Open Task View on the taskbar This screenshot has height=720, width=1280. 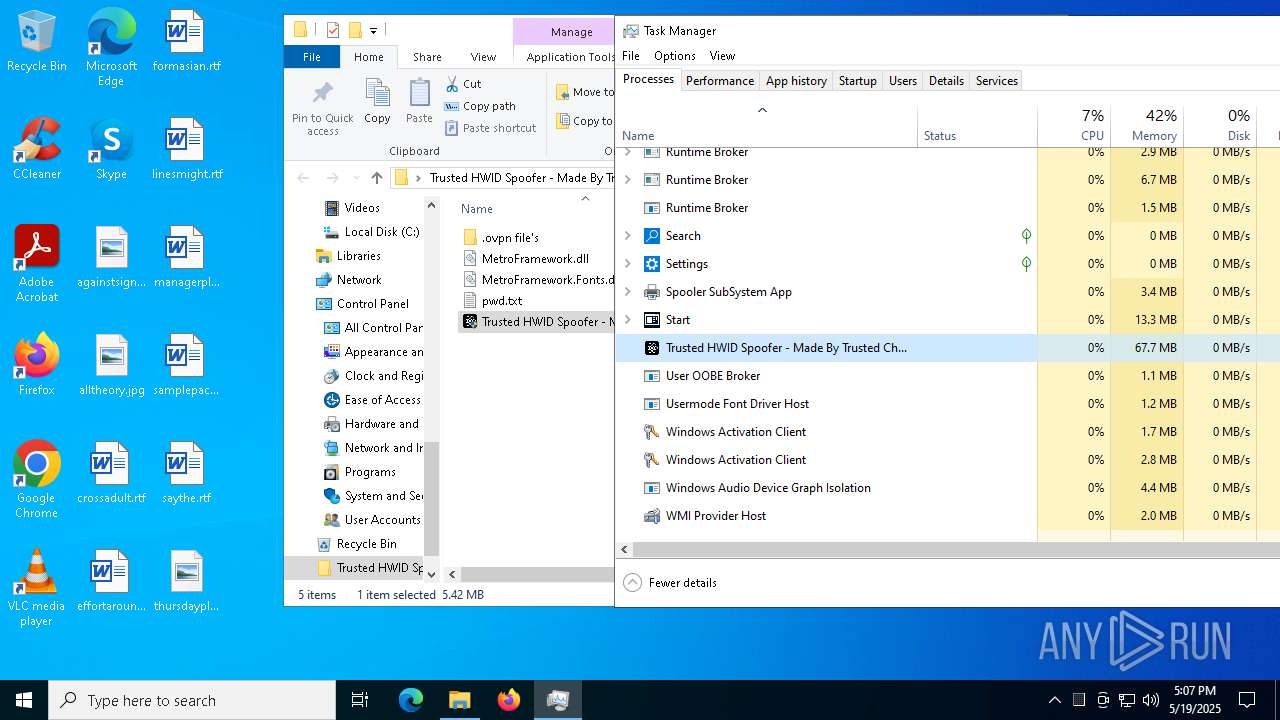(x=360, y=700)
